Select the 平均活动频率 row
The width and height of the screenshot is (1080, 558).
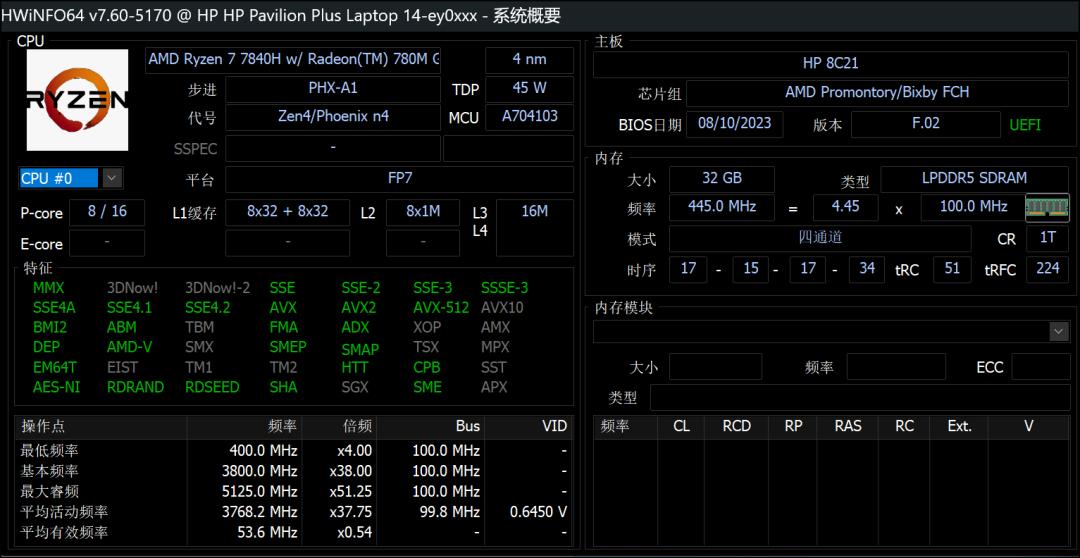[x=294, y=513]
